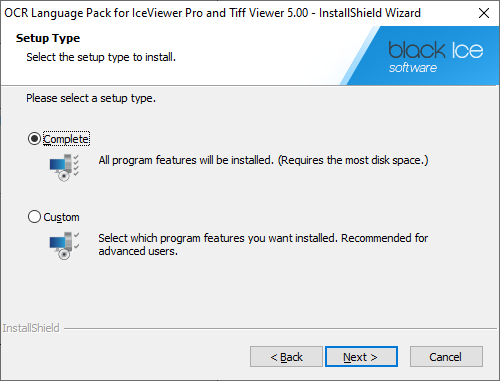Click the InstallShield label at bottom left
Image resolution: width=500 pixels, height=381 pixels.
pos(31,328)
